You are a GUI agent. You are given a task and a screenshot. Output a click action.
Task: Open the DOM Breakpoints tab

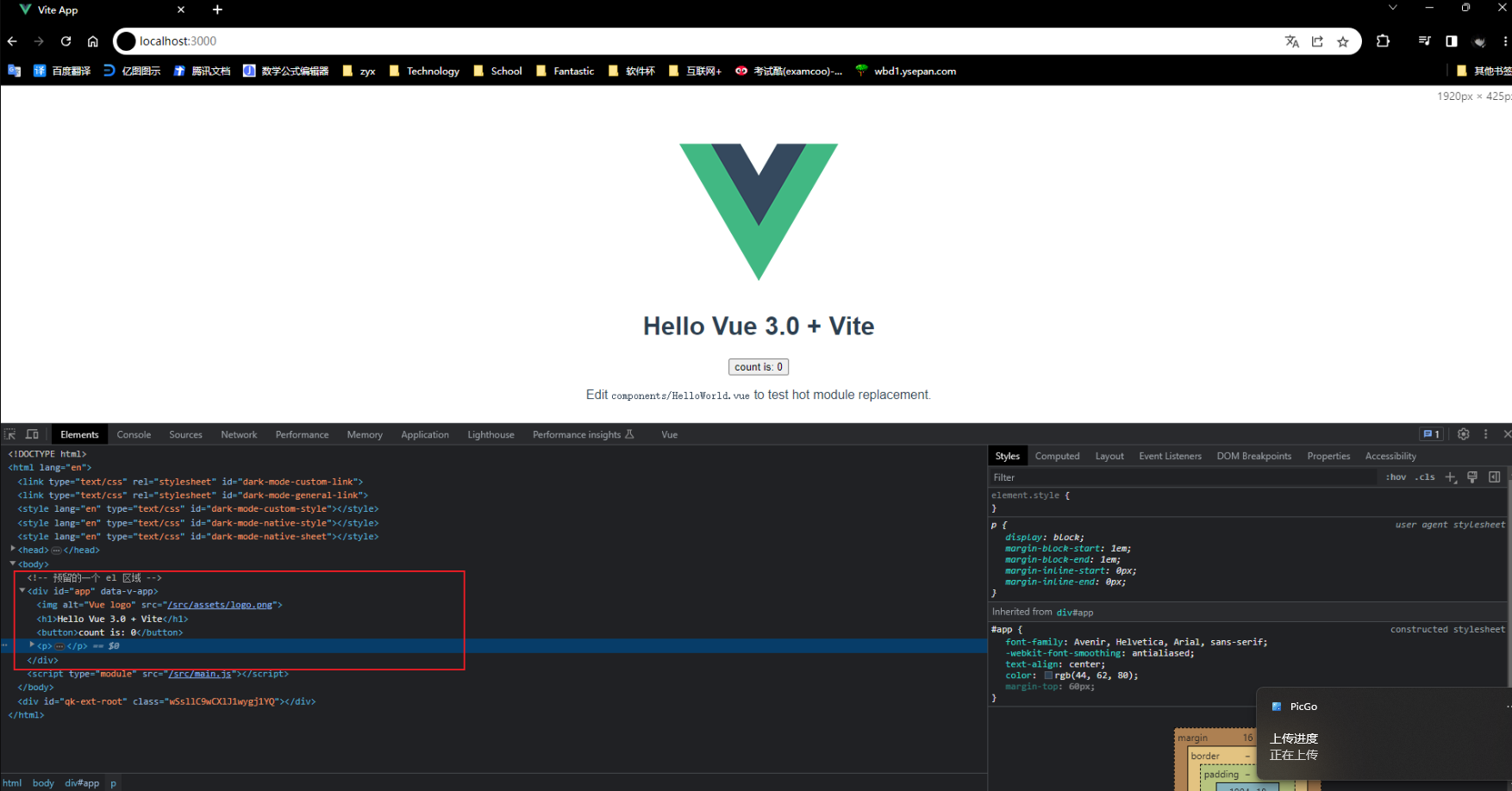[1254, 456]
